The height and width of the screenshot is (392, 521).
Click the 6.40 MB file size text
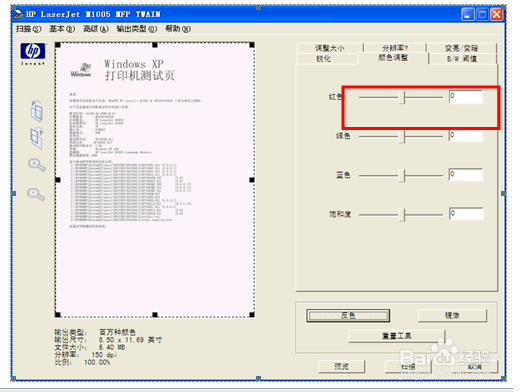pyautogui.click(x=112, y=347)
